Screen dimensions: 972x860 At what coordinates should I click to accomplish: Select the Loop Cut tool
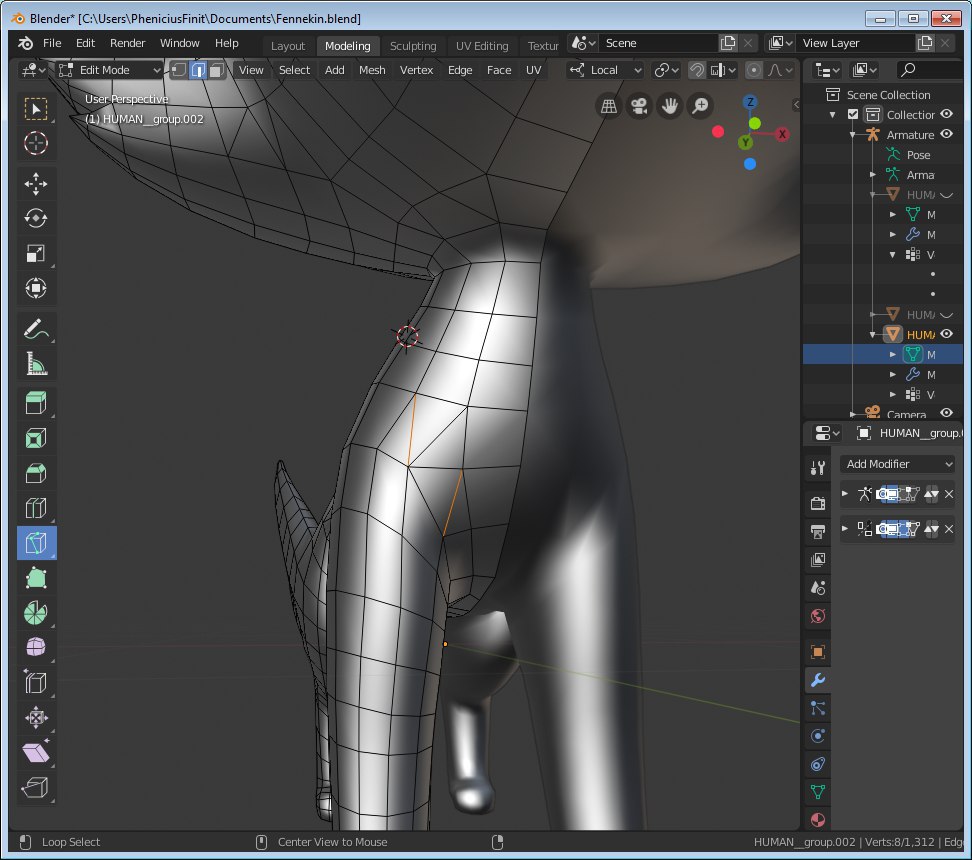[36, 508]
